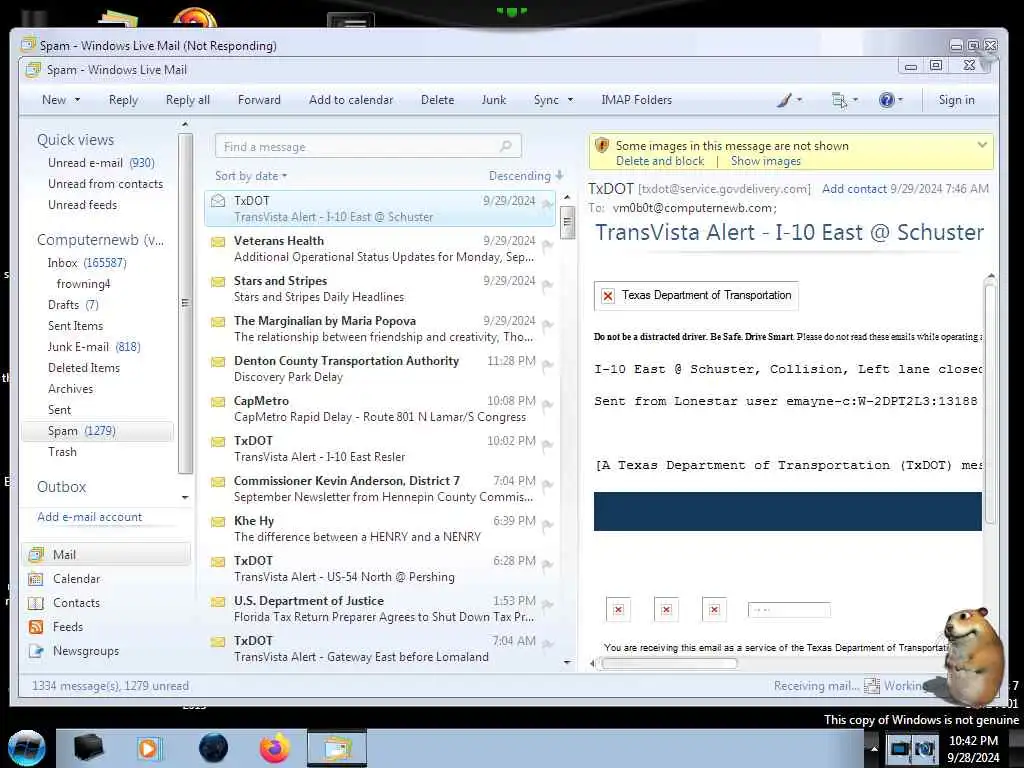Click the folder pane scrollbar
1024x768 pixels.
tap(185, 304)
